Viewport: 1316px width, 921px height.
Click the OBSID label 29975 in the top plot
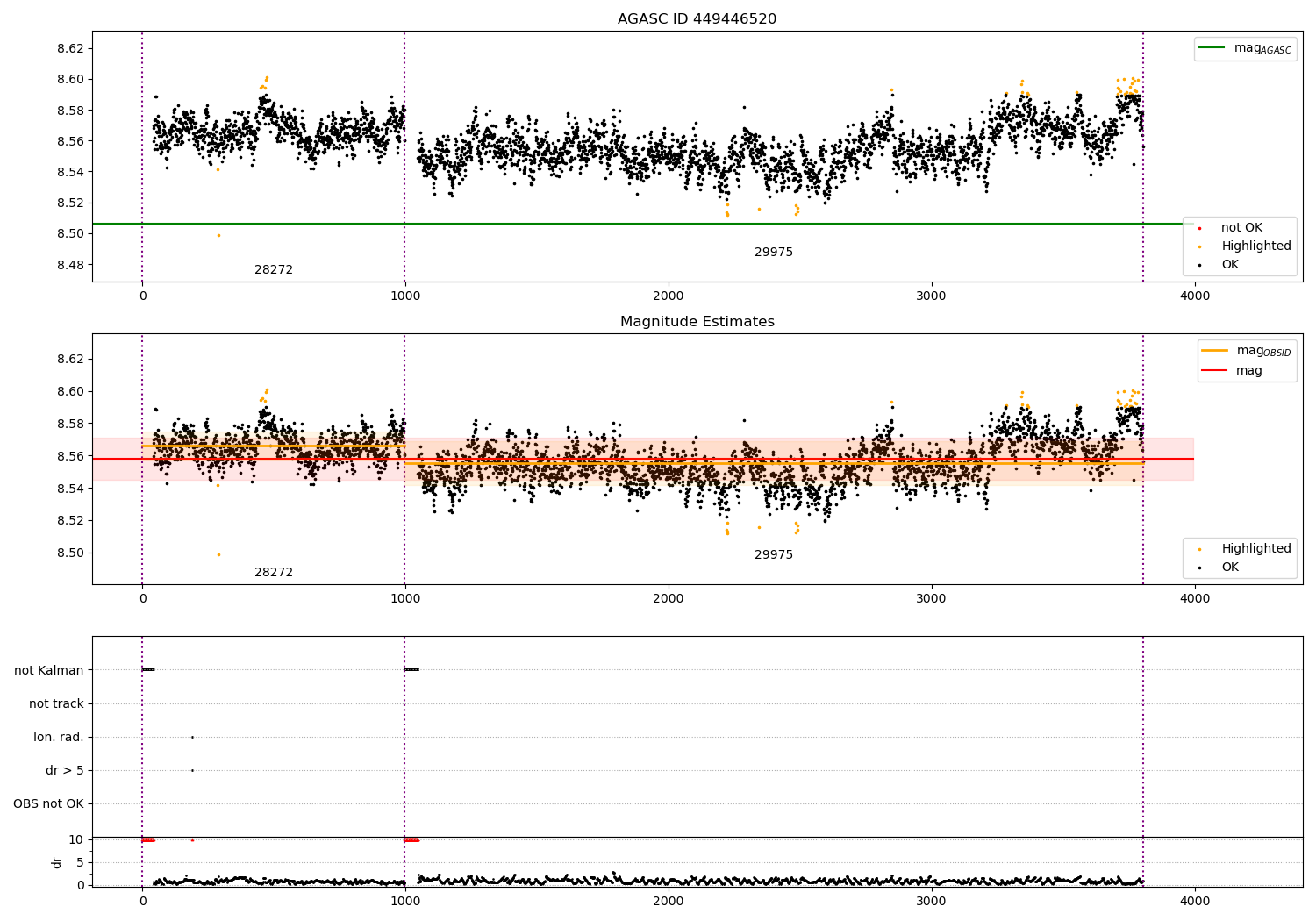tap(774, 252)
